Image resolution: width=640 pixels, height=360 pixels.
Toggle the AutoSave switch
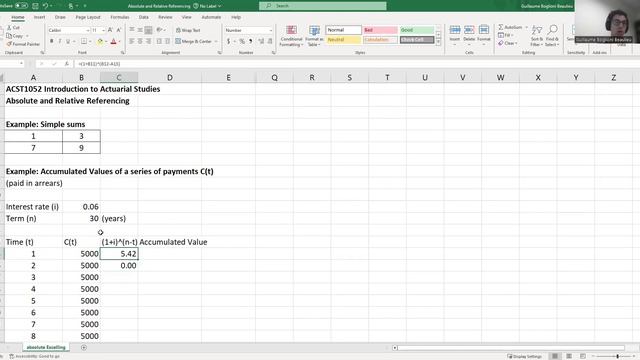(21, 6)
